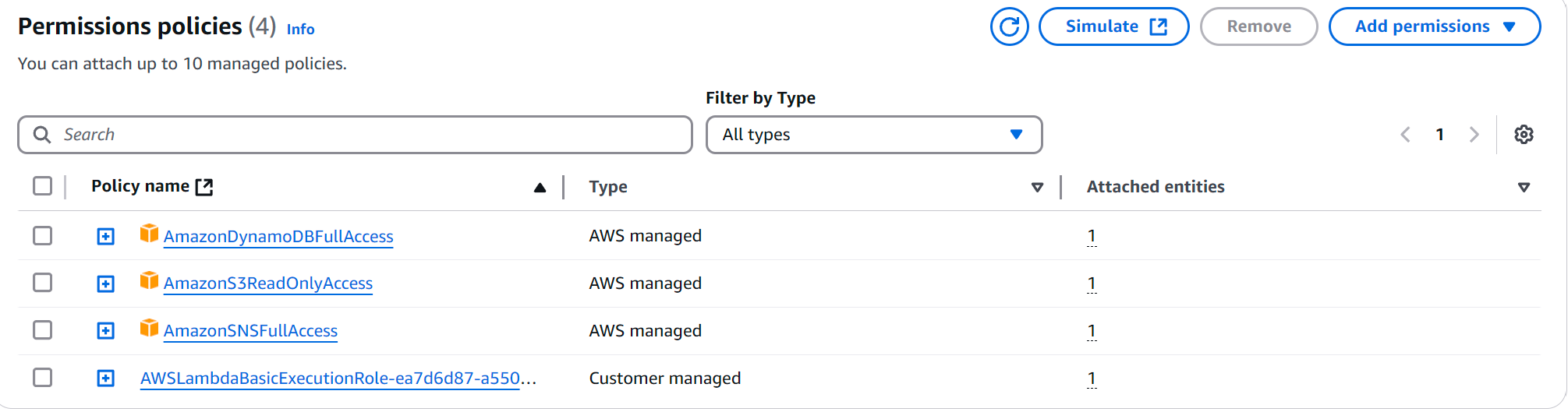Open AmazonSNSFullAccess policy link
The height and width of the screenshot is (412, 1568).
pos(250,331)
